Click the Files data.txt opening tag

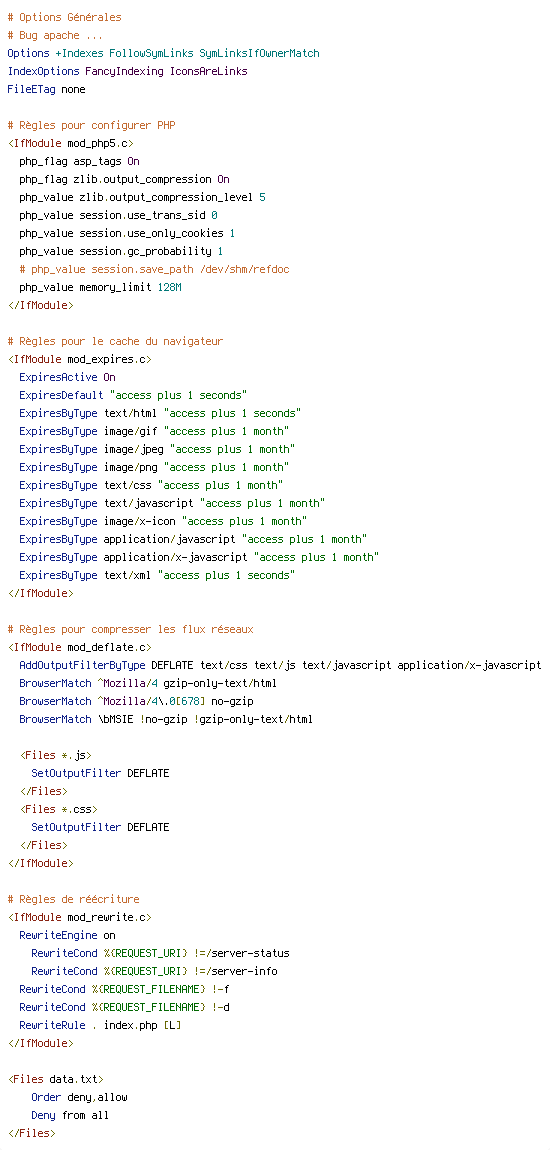point(56,1079)
